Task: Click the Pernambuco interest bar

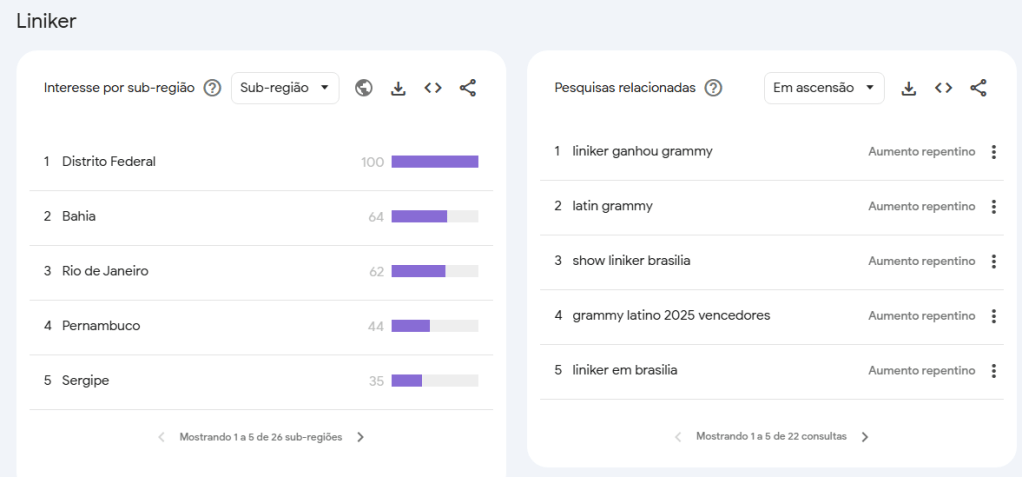Action: coord(435,326)
